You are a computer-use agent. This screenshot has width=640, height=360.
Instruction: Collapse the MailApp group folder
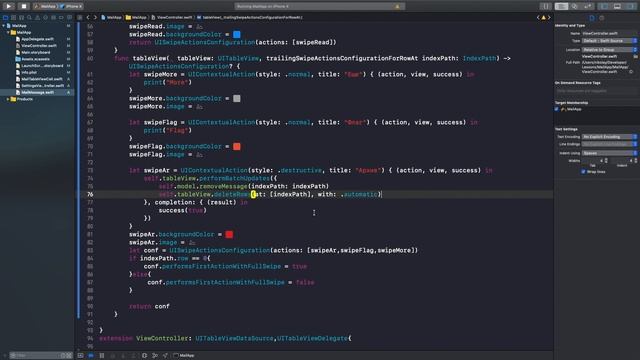pos(8,32)
